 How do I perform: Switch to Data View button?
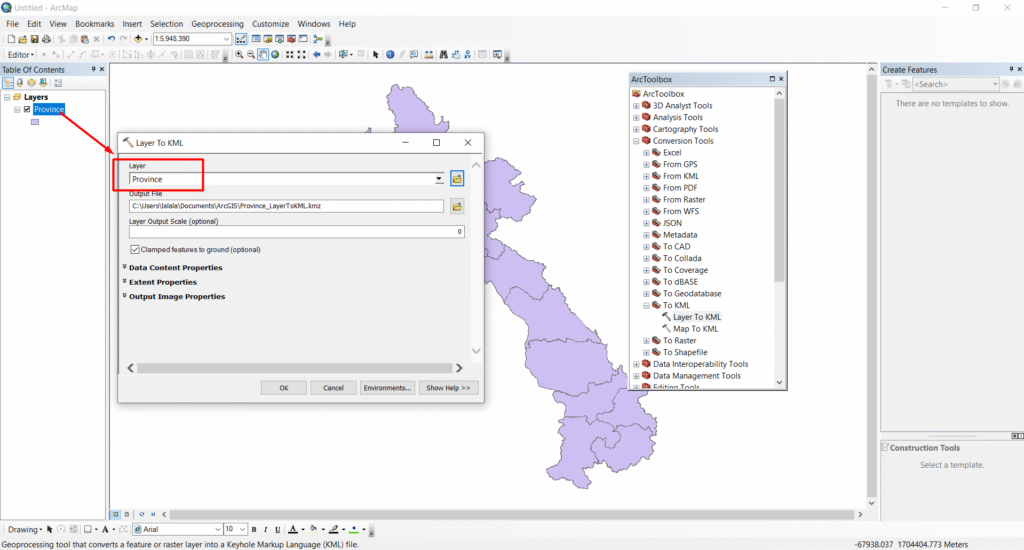pos(116,514)
